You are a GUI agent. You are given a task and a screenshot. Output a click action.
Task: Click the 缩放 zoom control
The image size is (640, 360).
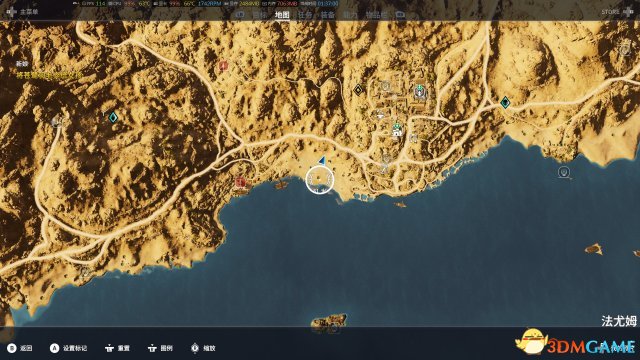(203, 348)
